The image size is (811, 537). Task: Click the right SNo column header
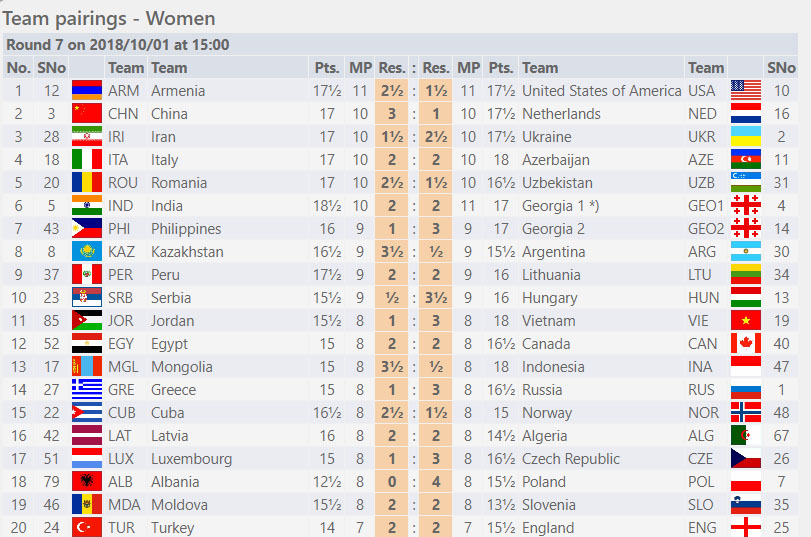[782, 68]
